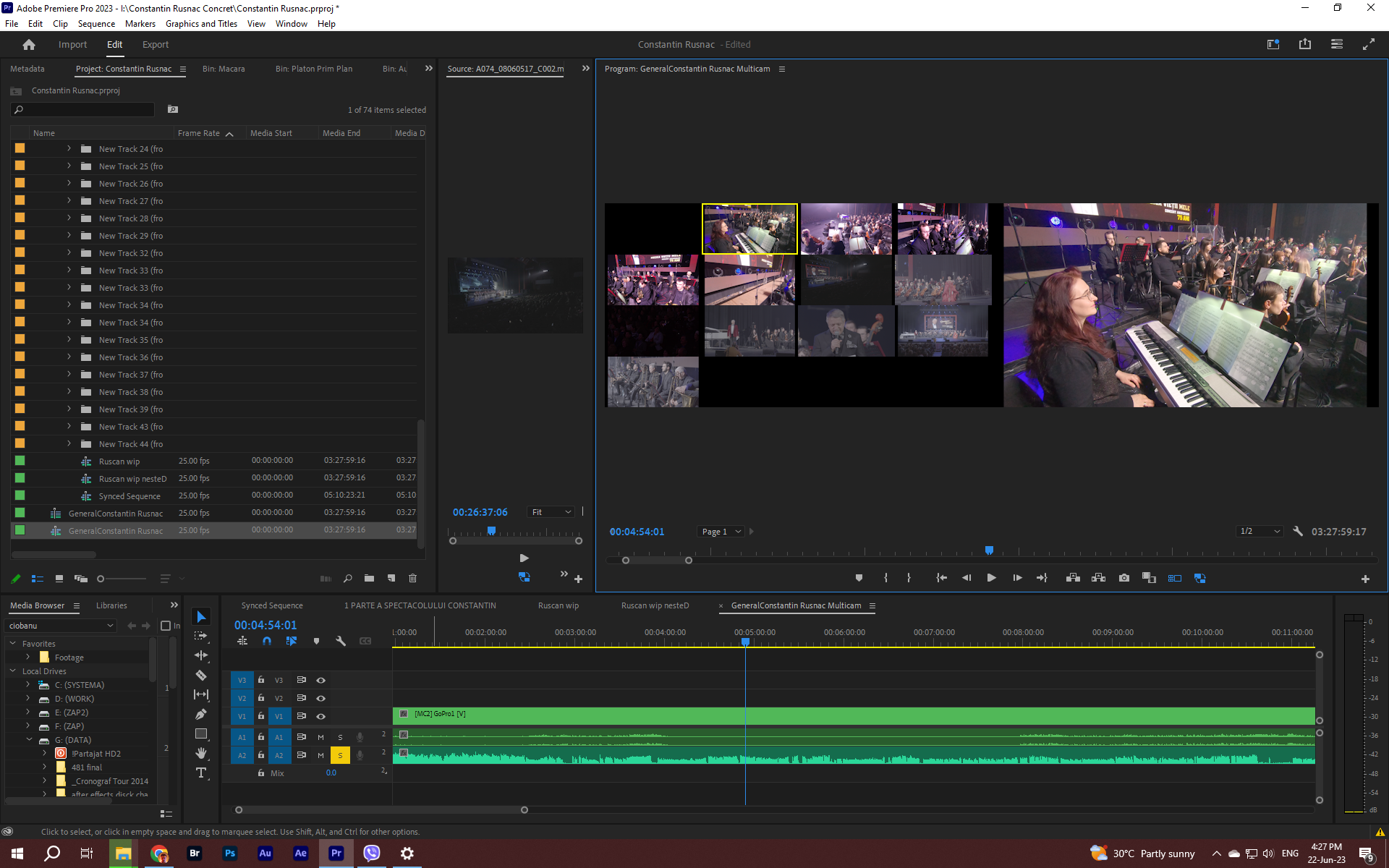Select the Track Select Forward tool
1389x868 pixels.
[201, 636]
